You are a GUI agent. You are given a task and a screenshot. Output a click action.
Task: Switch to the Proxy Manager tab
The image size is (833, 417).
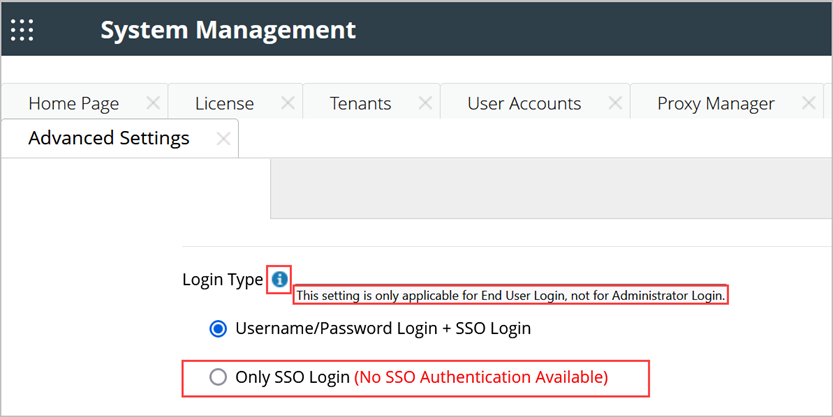coord(715,103)
